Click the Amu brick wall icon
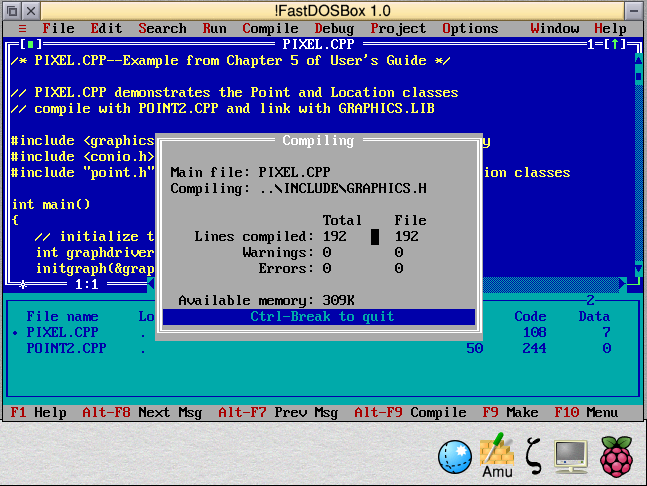 click(497, 455)
